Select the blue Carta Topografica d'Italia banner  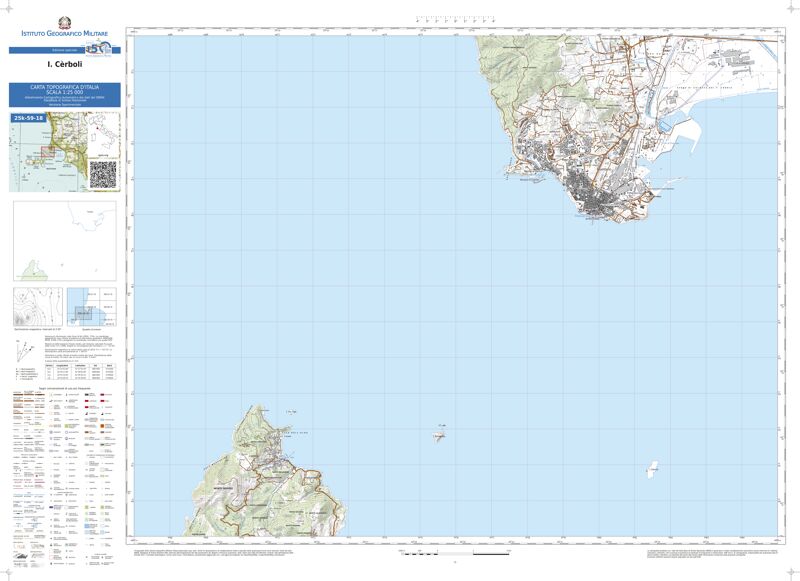pyautogui.click(x=64, y=95)
